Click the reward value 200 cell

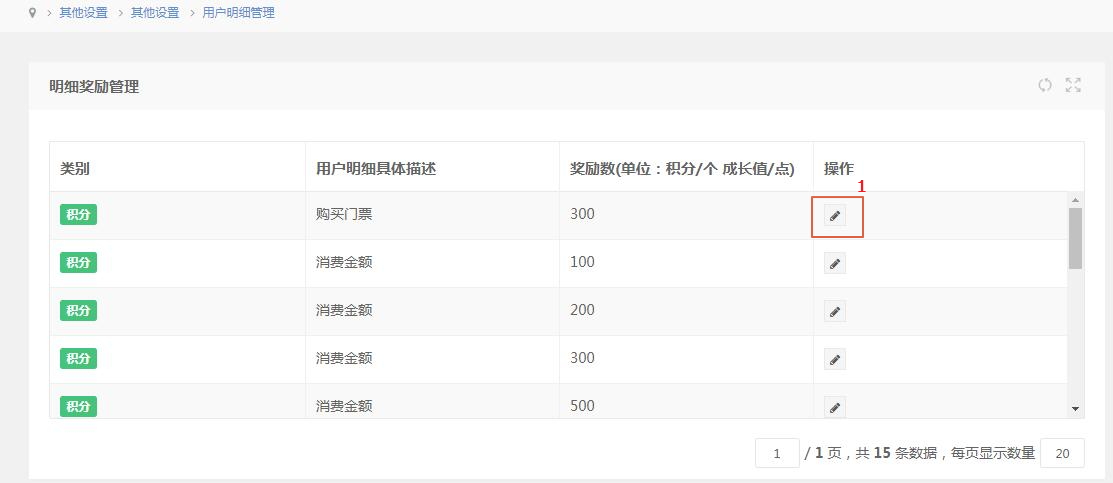tap(686, 311)
